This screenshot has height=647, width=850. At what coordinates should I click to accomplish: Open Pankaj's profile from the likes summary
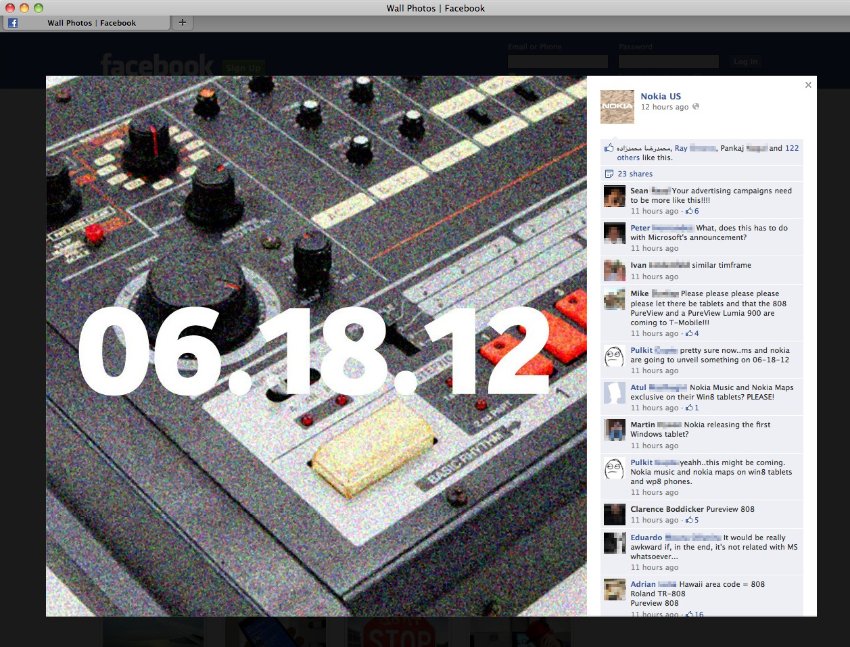pyautogui.click(x=743, y=148)
